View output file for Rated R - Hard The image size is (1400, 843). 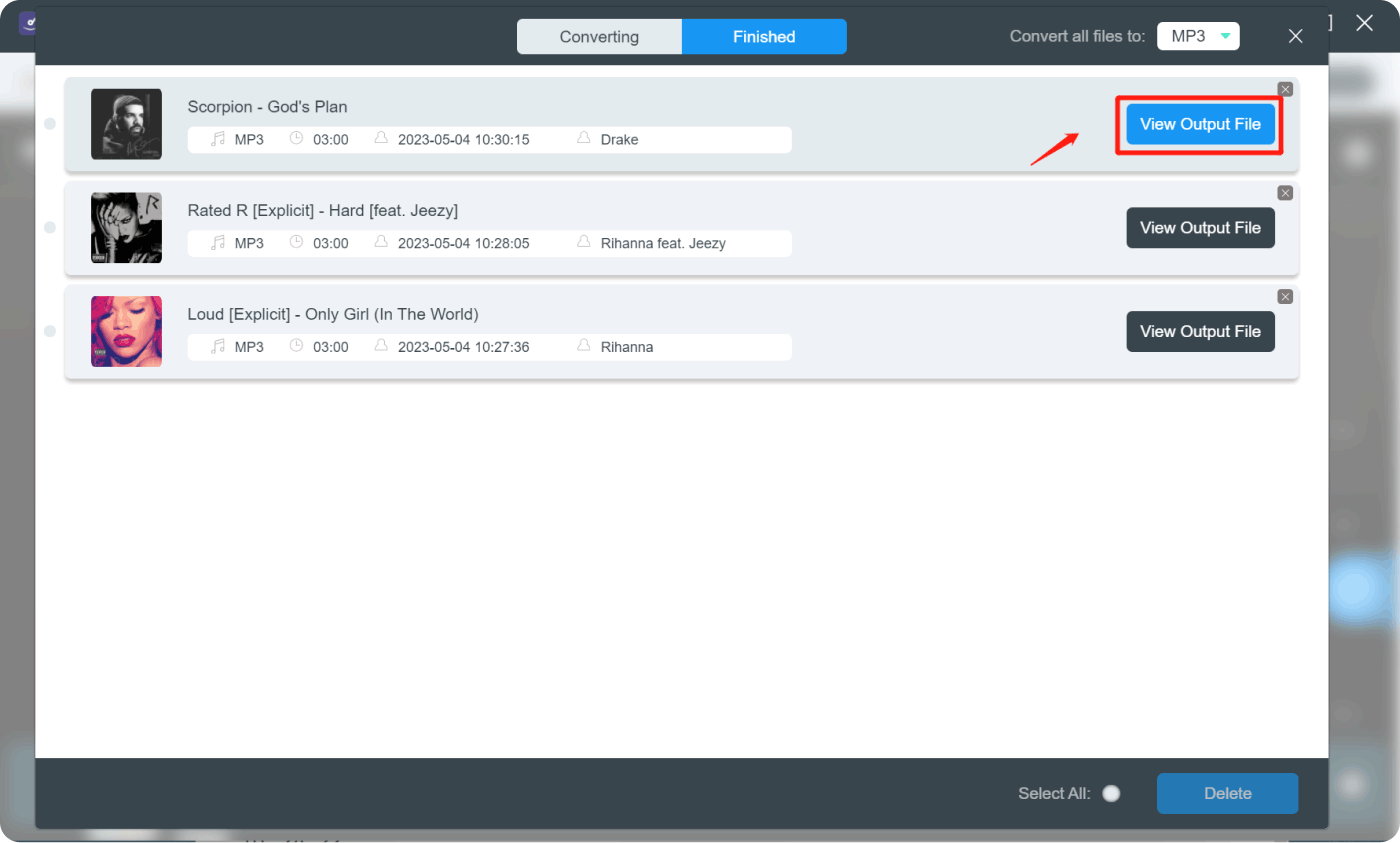(x=1200, y=228)
